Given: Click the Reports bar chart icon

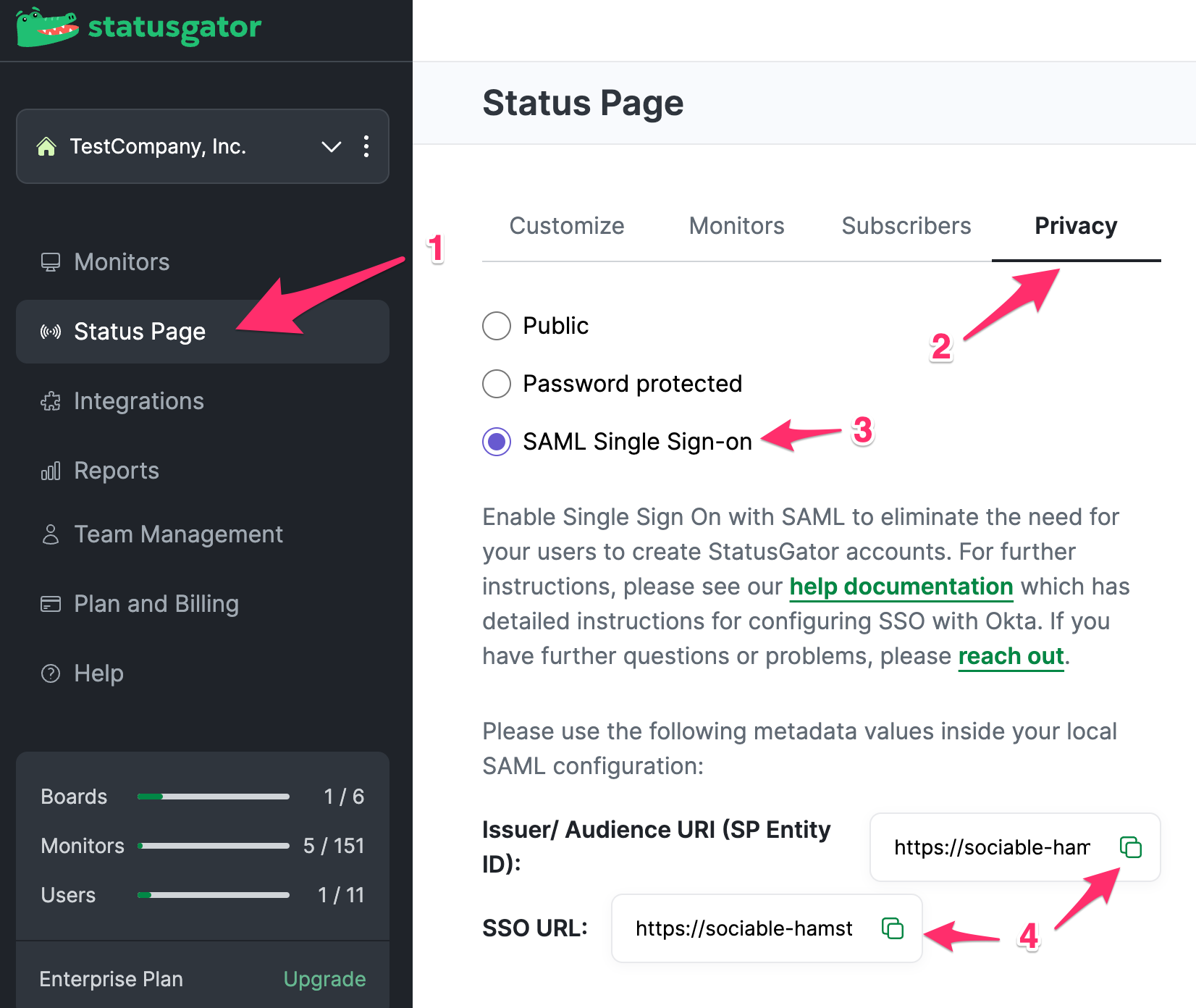Looking at the screenshot, I should [50, 470].
